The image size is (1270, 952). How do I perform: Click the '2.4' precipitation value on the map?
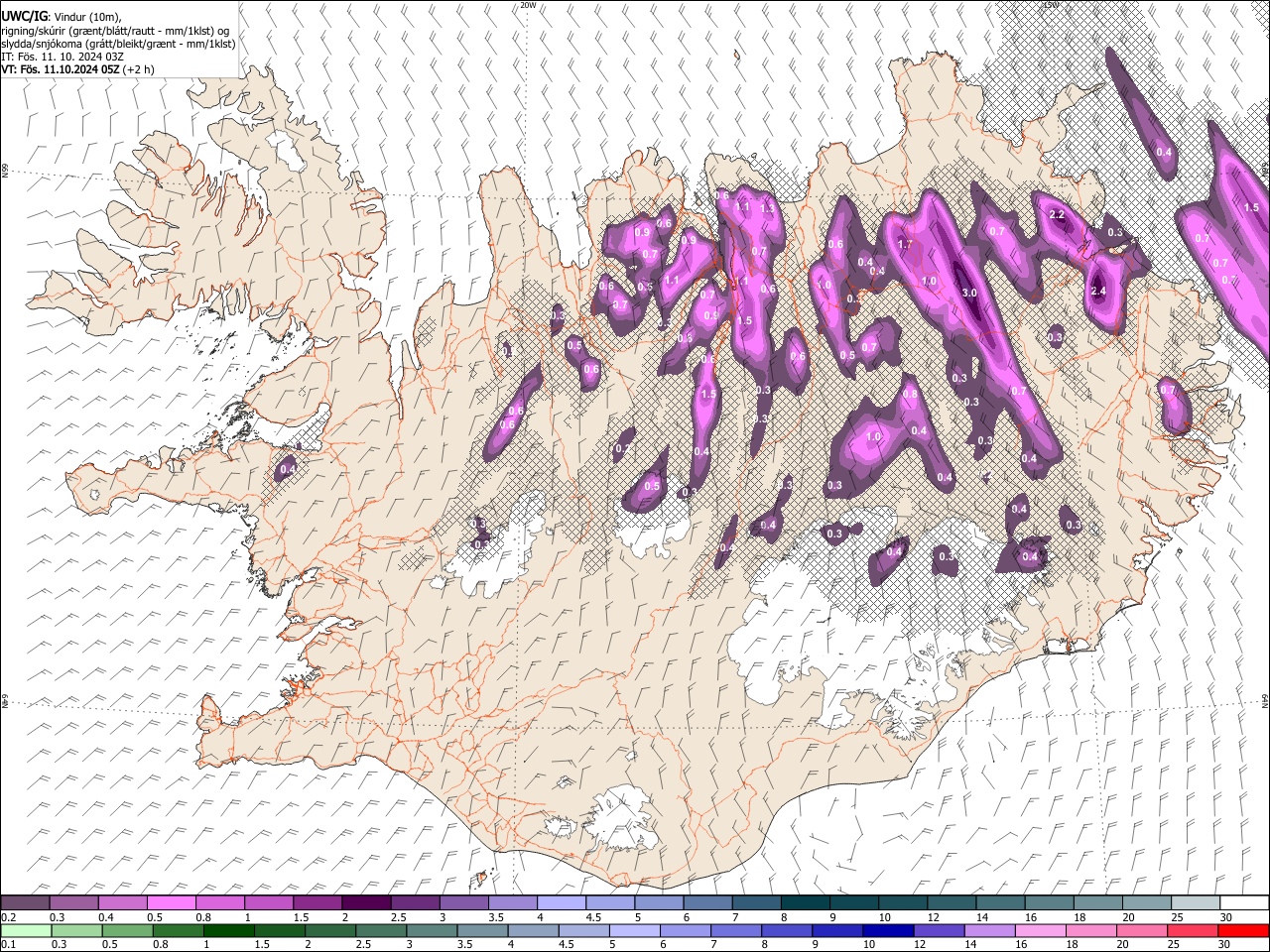1097,291
